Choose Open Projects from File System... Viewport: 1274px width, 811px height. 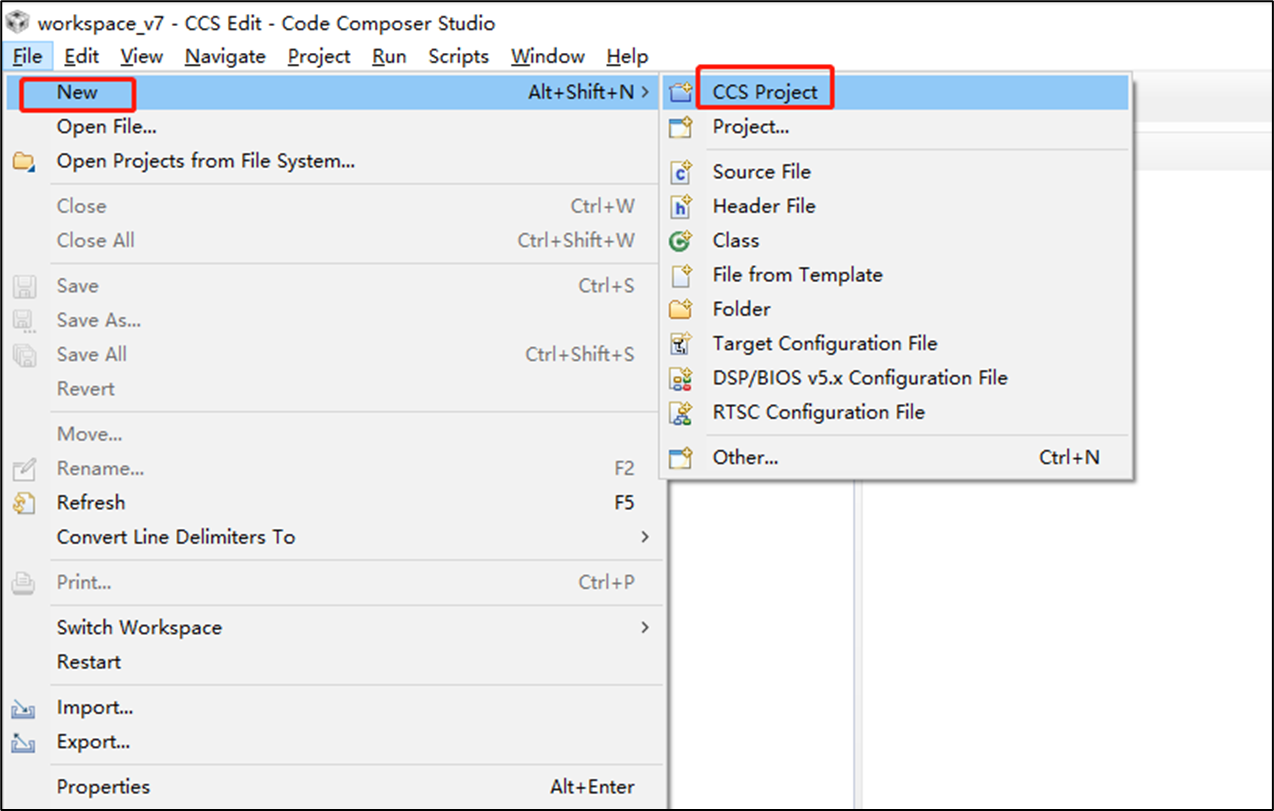click(x=334, y=160)
